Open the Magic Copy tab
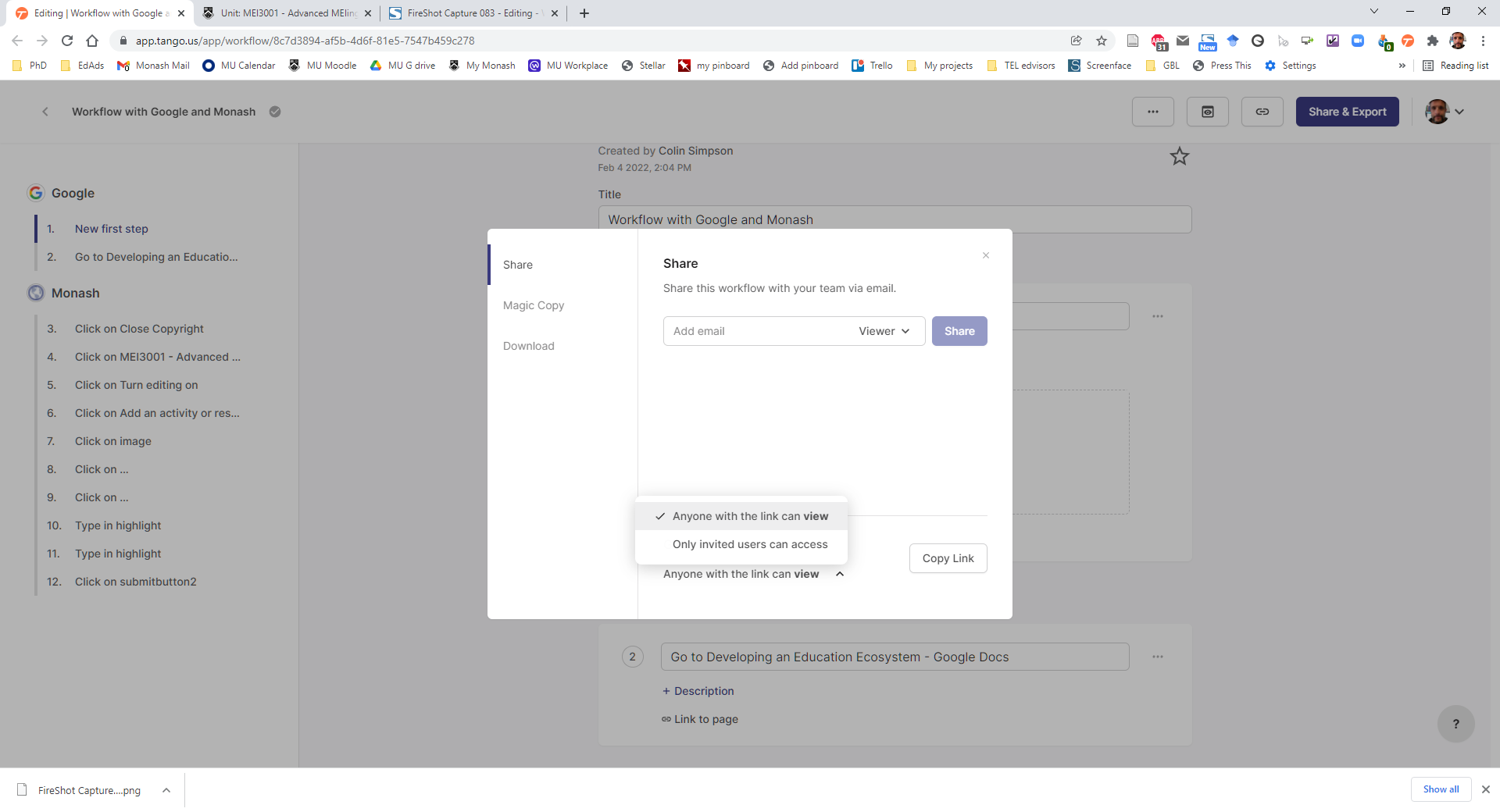 pyautogui.click(x=534, y=305)
